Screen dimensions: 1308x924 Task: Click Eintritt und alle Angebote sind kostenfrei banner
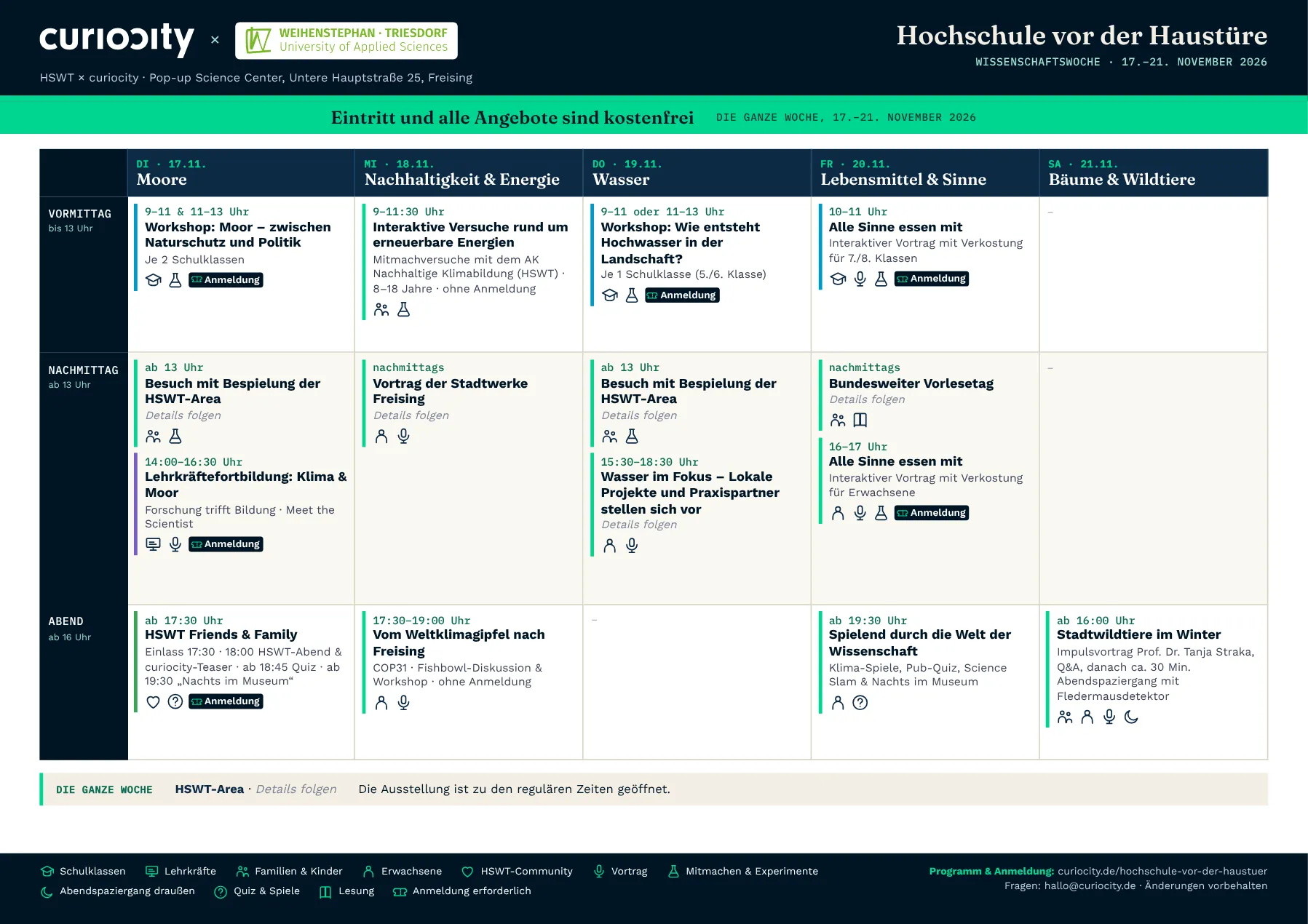tap(512, 118)
